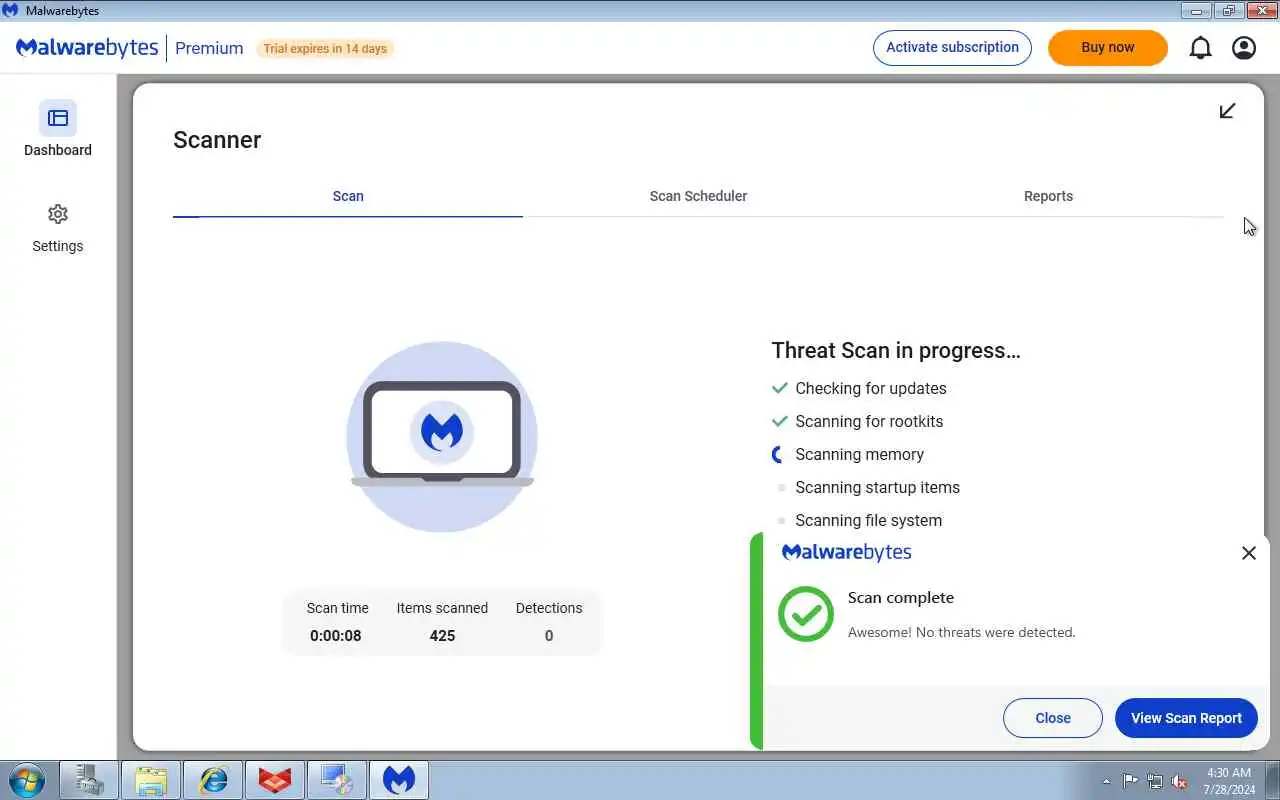The width and height of the screenshot is (1280, 800).
Task: Click the Action Center flag tray icon
Action: (x=1131, y=781)
